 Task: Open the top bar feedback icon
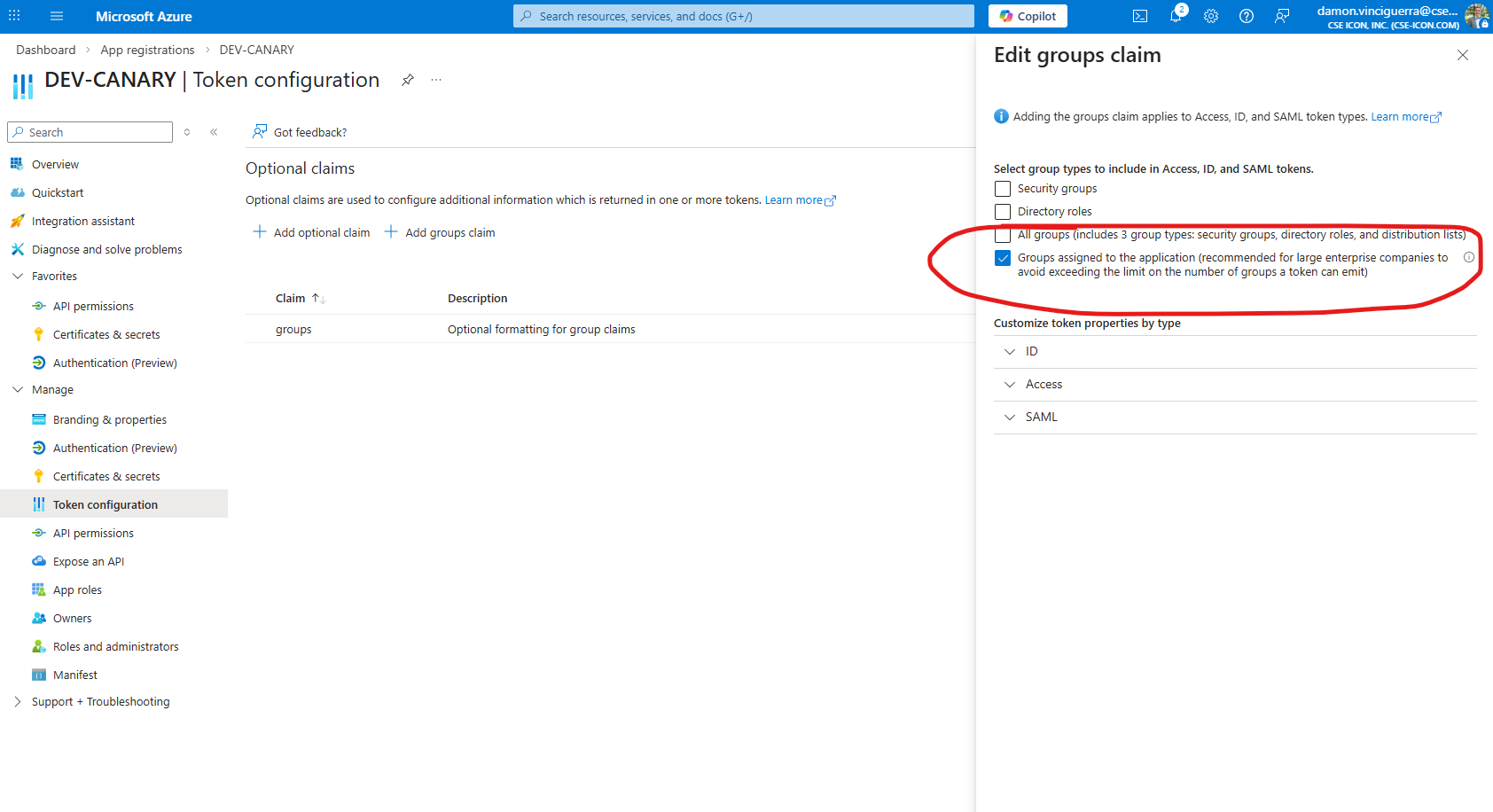tap(1282, 16)
